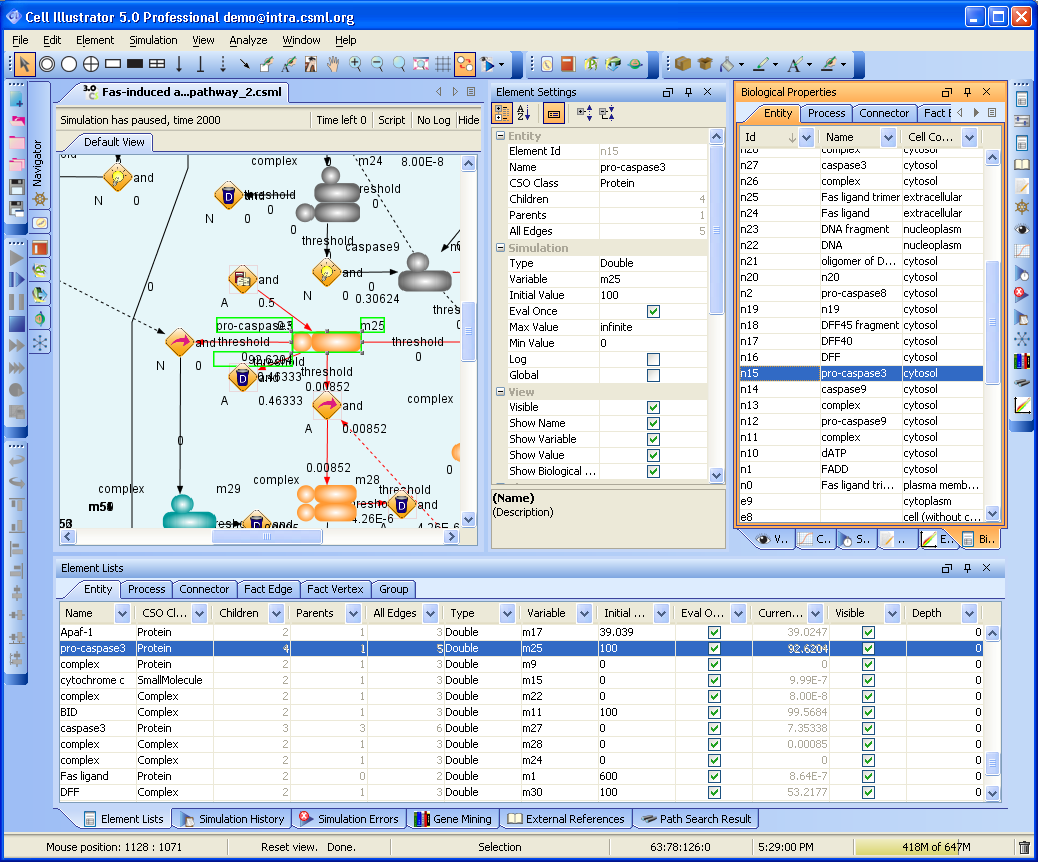Click the save disk icon on left sidebar
The height and width of the screenshot is (862, 1038).
pos(17,186)
